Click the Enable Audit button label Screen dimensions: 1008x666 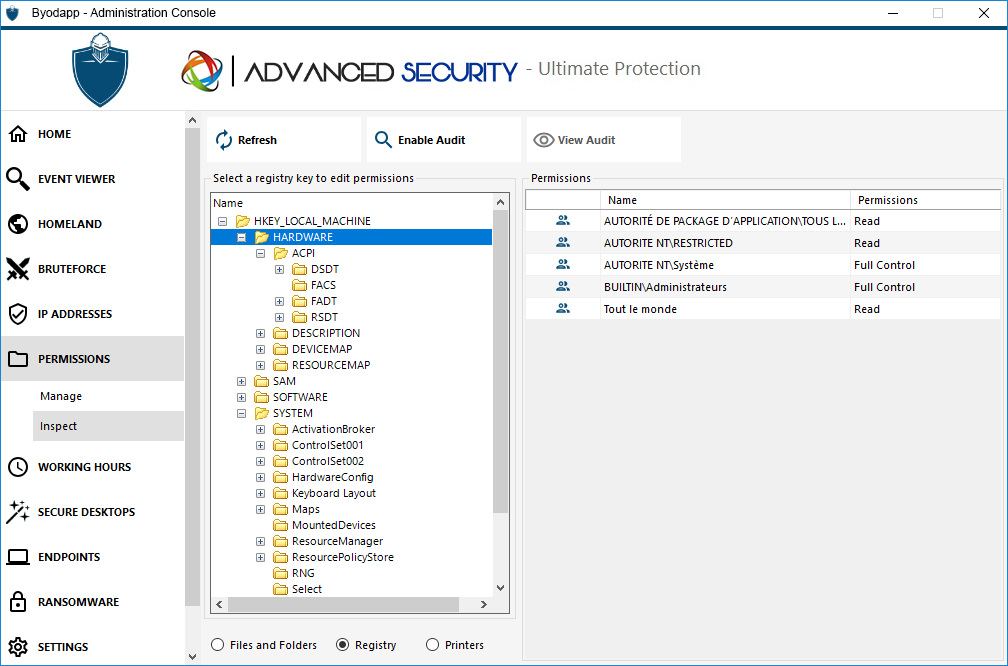point(431,140)
